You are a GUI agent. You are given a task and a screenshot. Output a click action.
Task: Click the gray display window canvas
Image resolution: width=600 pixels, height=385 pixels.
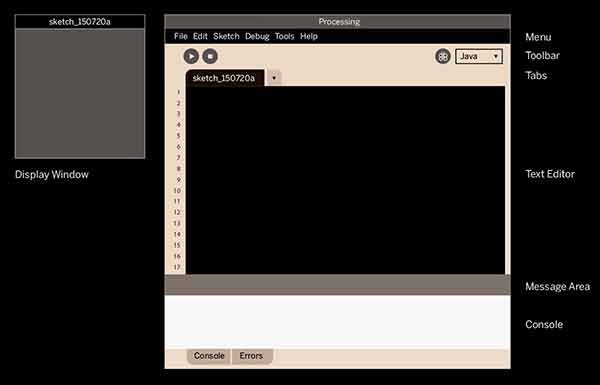80,93
